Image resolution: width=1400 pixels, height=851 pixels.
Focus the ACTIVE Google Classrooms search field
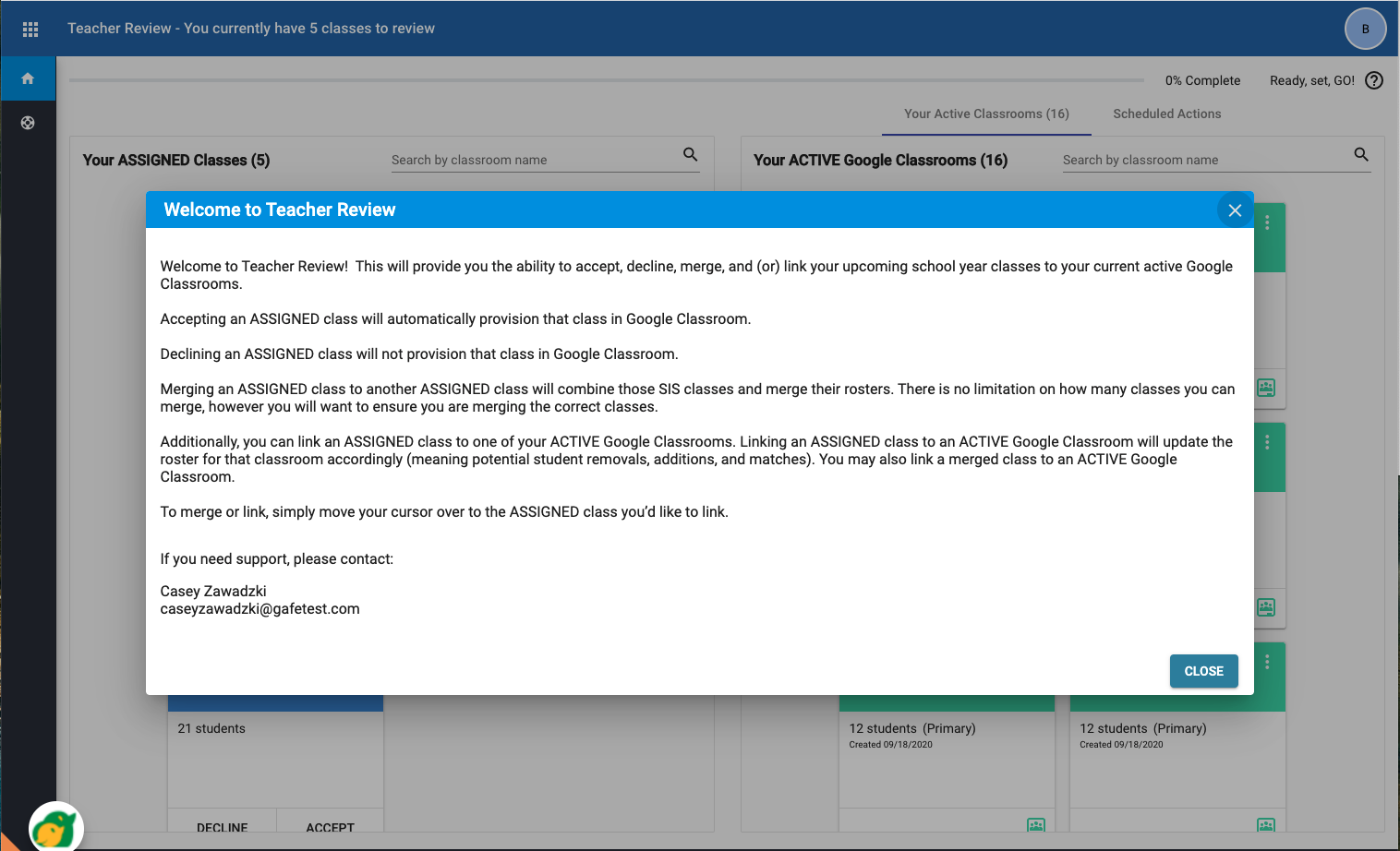coord(1203,160)
